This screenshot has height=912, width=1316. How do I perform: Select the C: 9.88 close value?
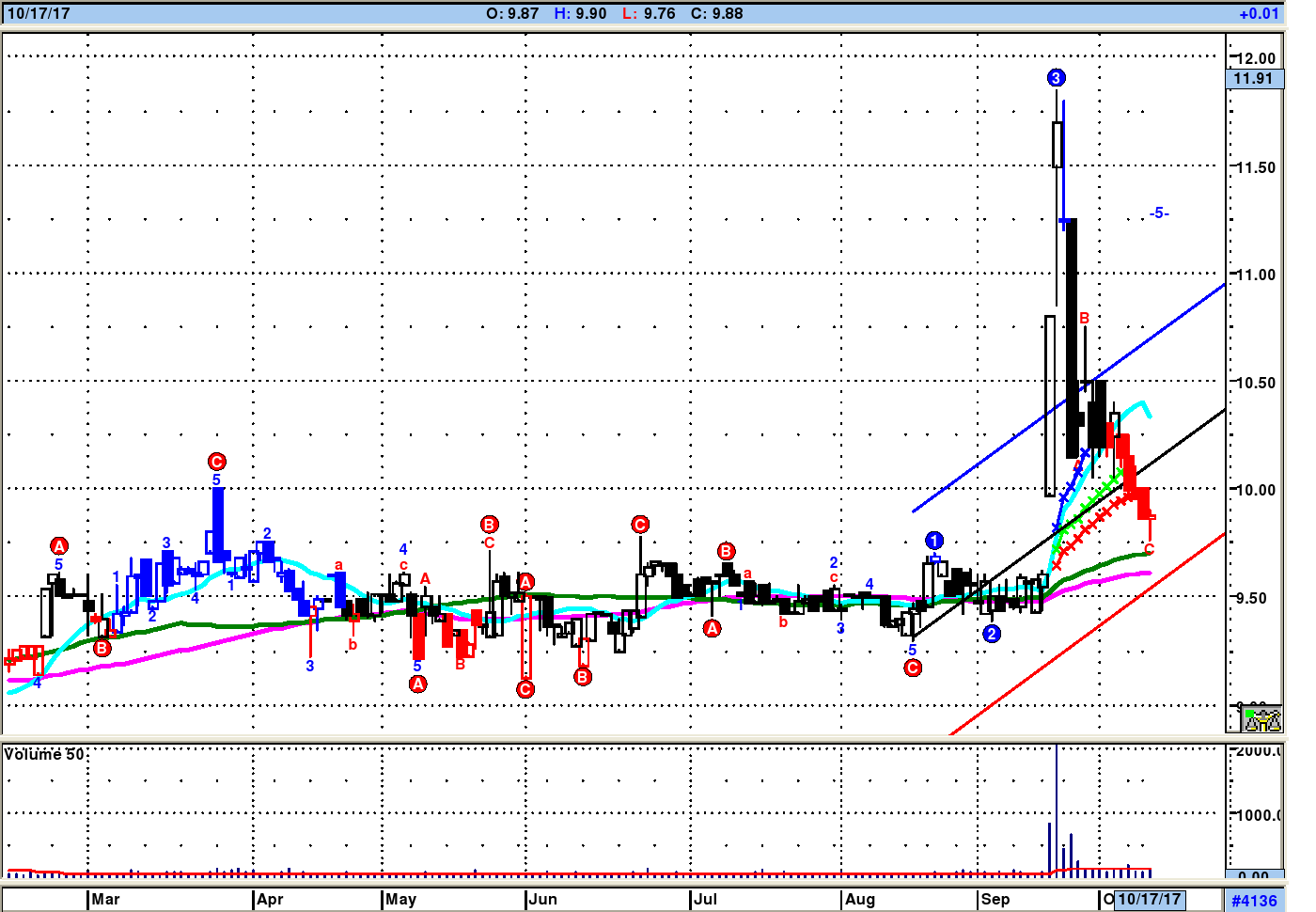[716, 14]
